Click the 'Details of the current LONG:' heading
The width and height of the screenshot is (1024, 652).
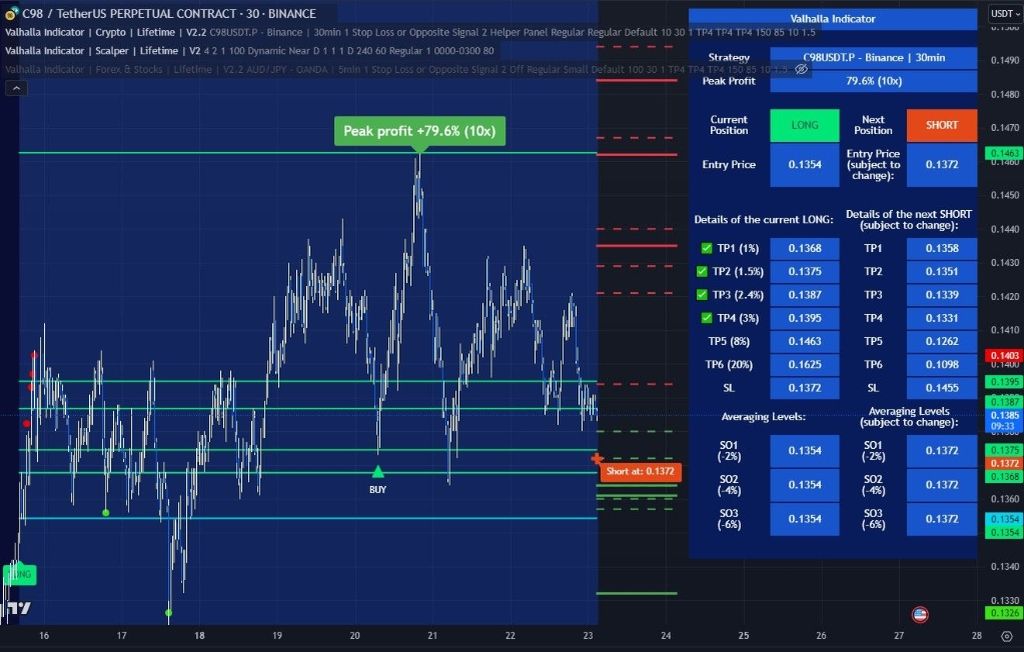763,220
